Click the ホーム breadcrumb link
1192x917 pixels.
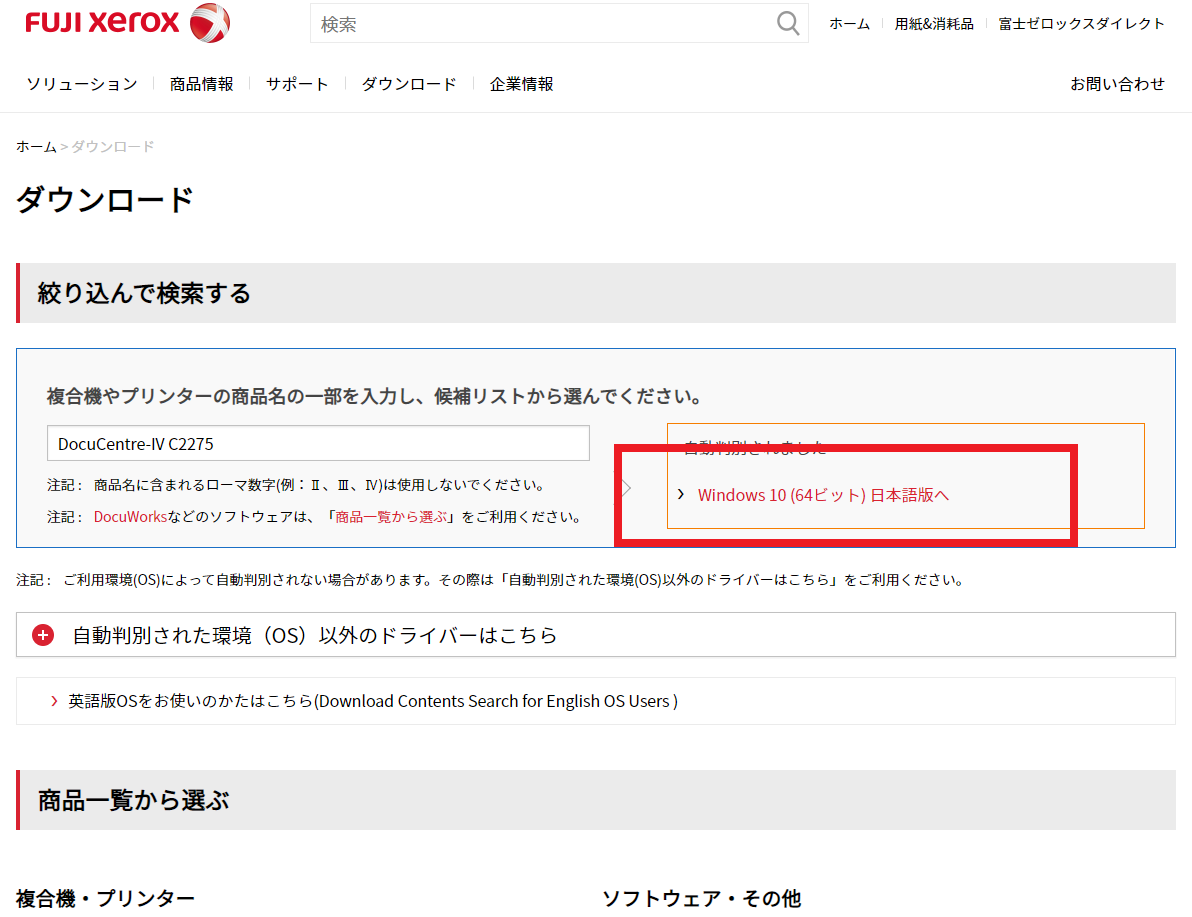[36, 147]
